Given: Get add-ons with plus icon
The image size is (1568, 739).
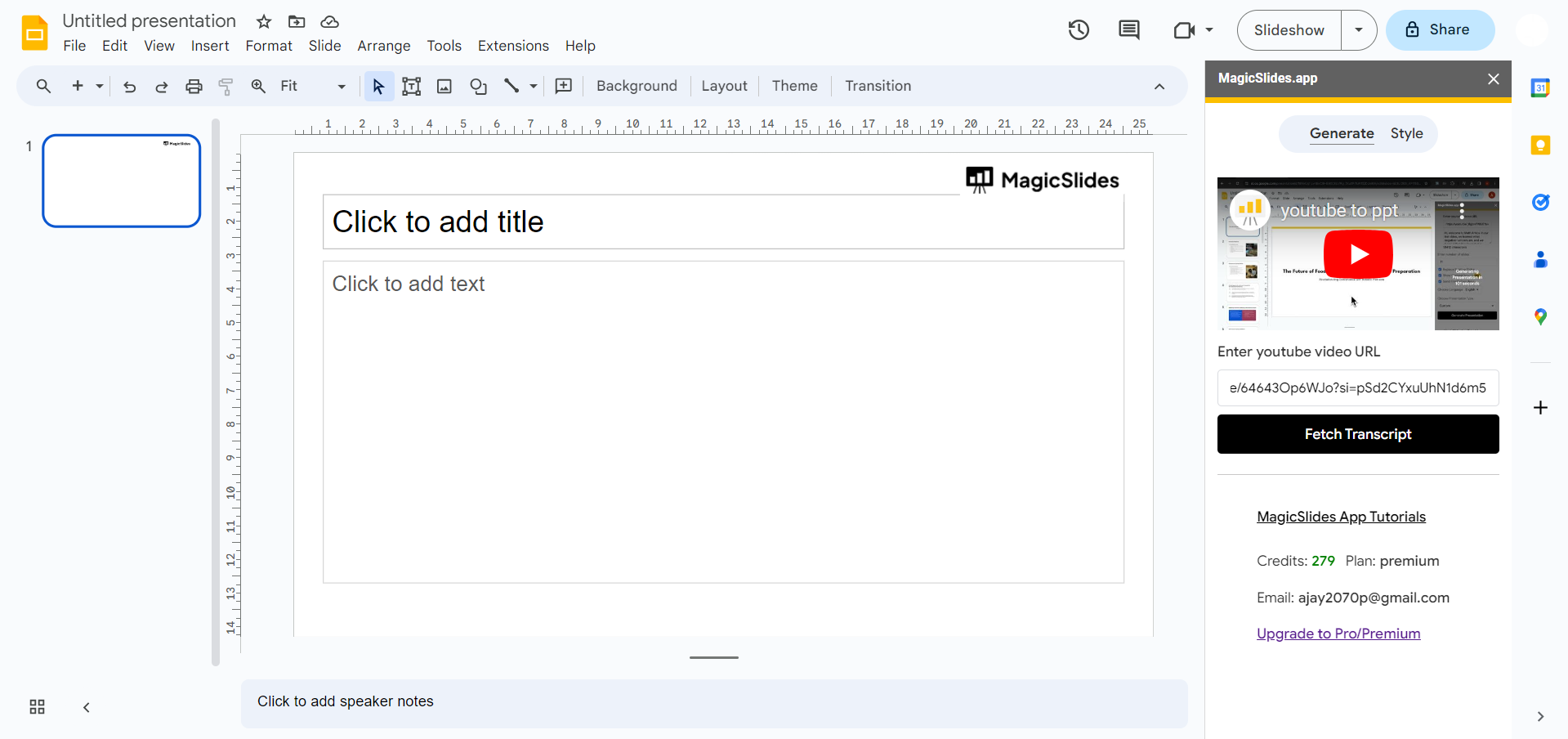Looking at the screenshot, I should coord(1540,408).
